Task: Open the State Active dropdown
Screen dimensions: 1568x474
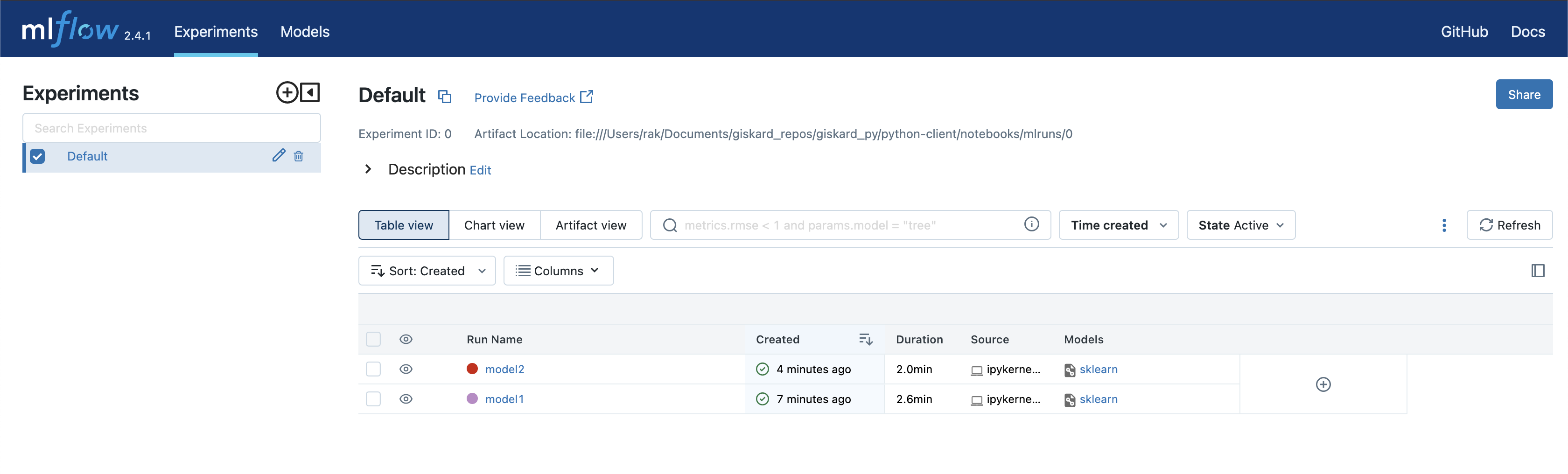Action: (1240, 225)
